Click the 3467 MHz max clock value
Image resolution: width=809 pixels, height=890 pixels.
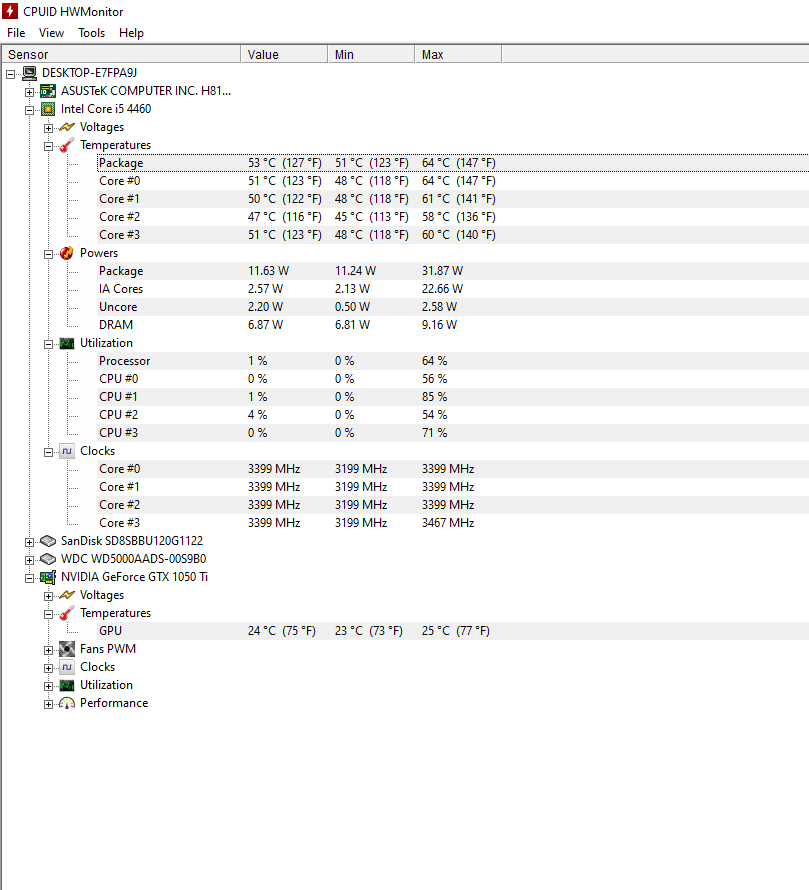coord(448,523)
